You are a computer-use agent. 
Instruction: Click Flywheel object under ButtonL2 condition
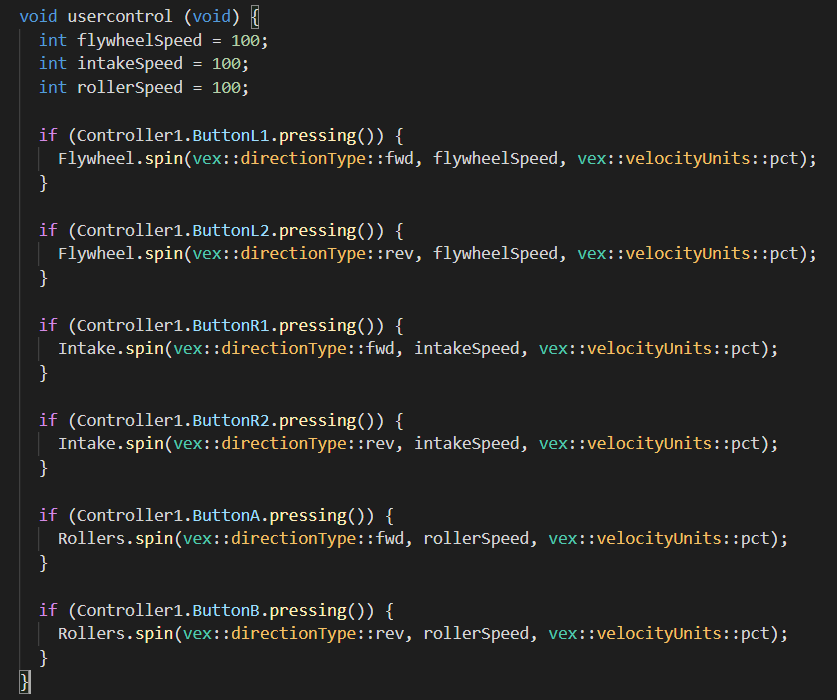[96, 254]
